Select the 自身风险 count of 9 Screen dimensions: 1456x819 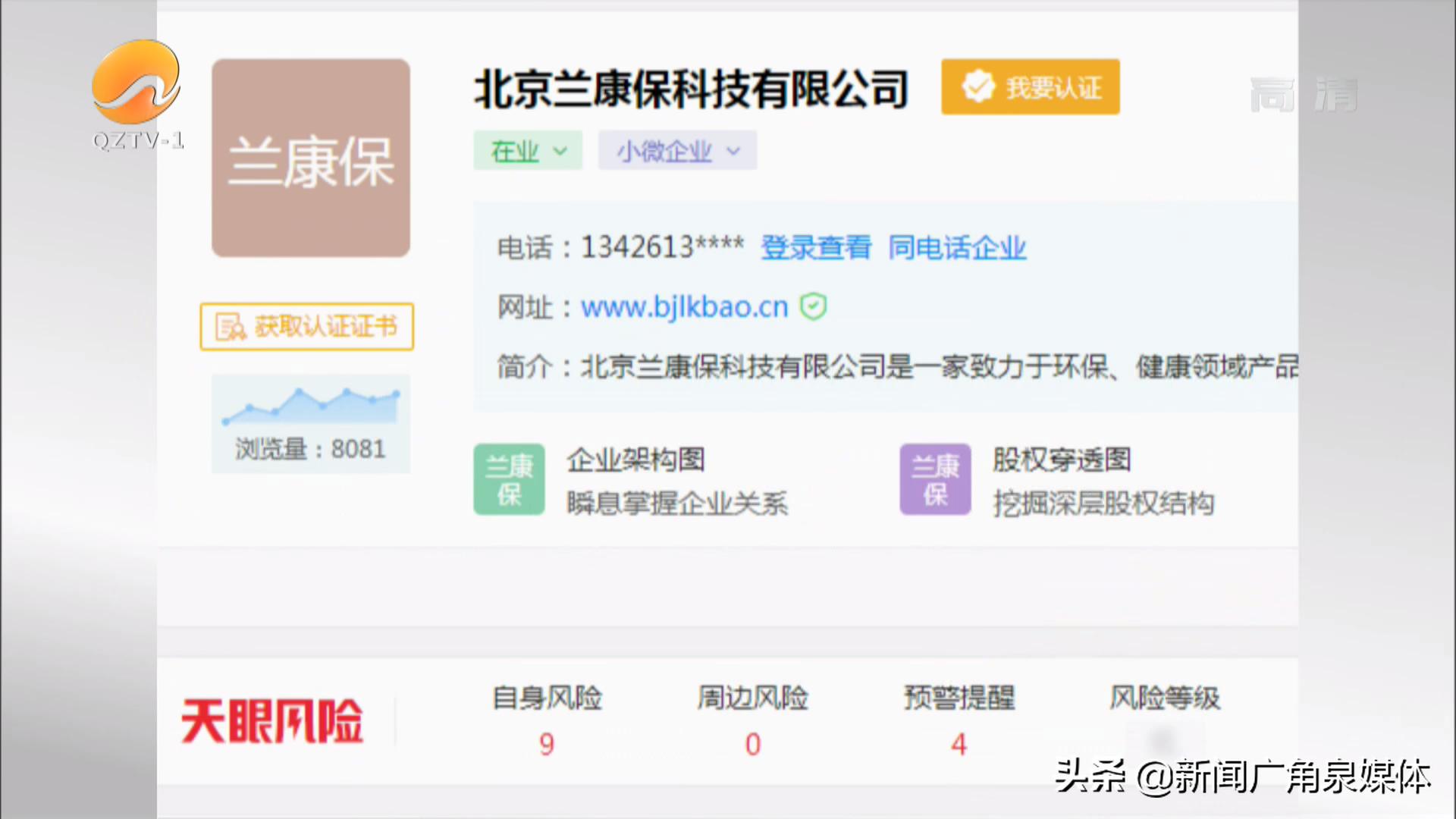547,744
